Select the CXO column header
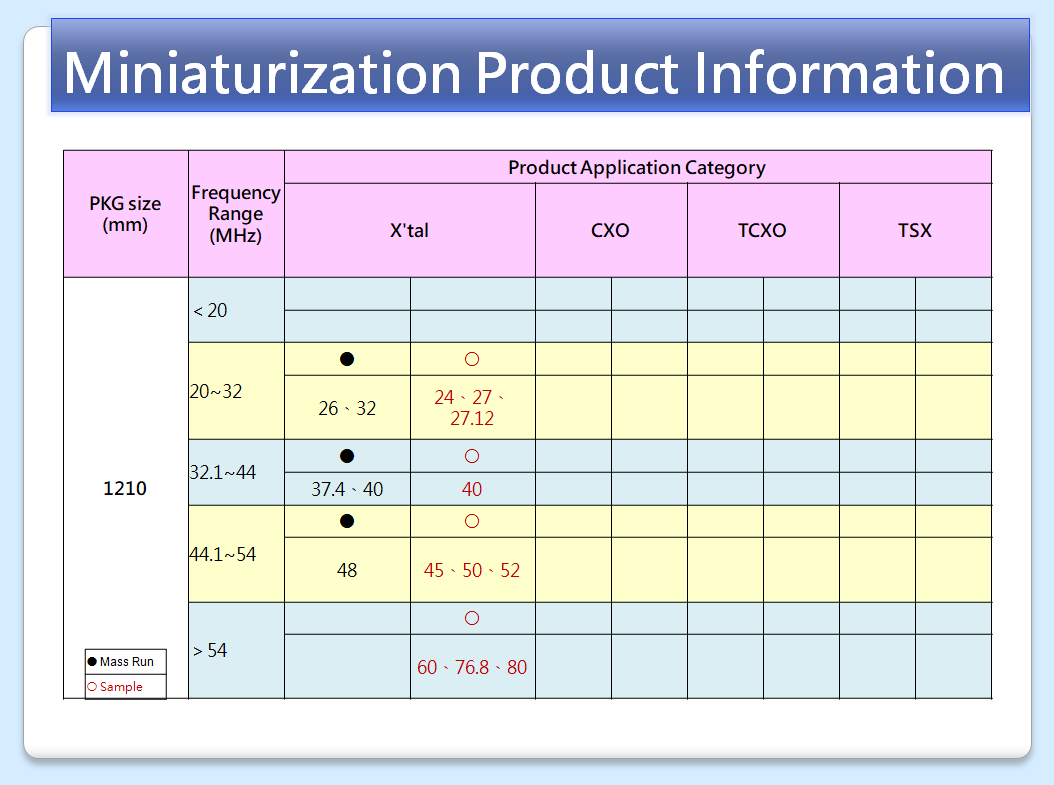 click(x=610, y=230)
